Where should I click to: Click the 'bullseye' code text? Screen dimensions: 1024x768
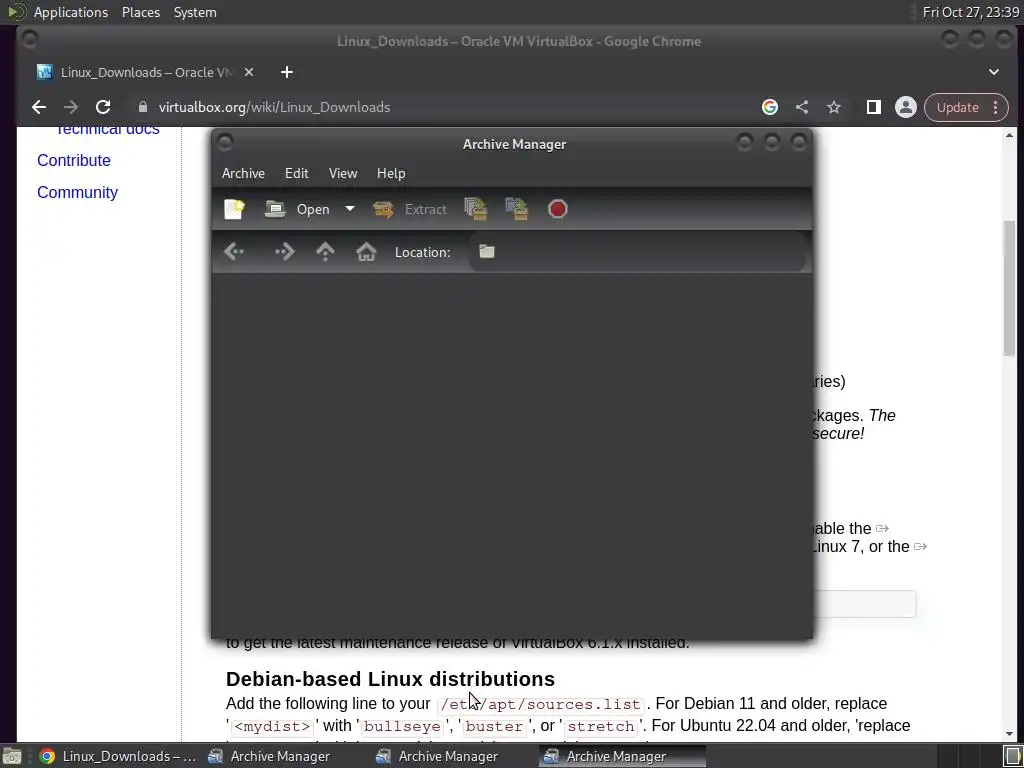pyautogui.click(x=402, y=727)
